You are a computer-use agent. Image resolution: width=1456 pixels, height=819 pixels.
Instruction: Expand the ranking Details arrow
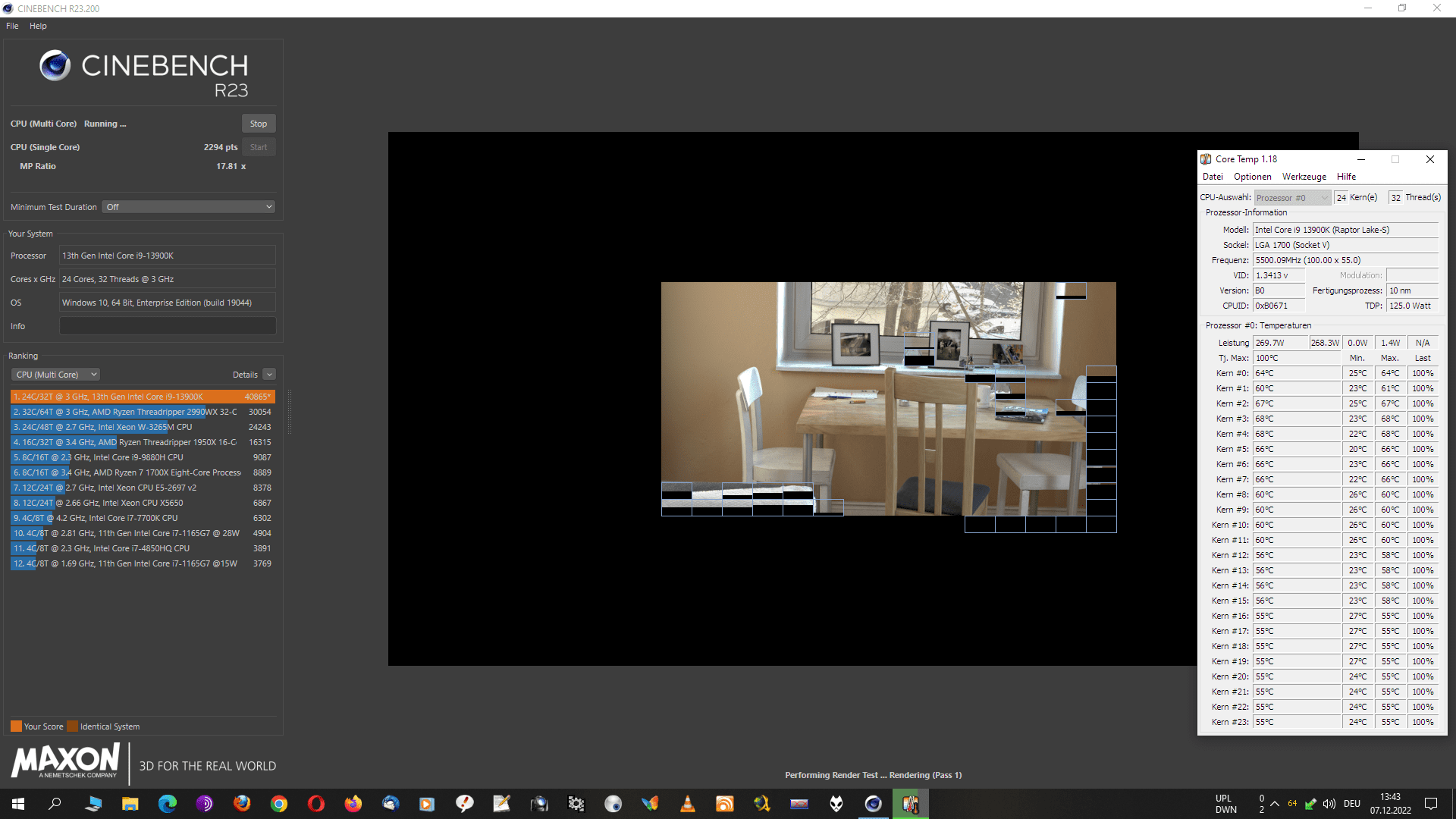coord(269,375)
